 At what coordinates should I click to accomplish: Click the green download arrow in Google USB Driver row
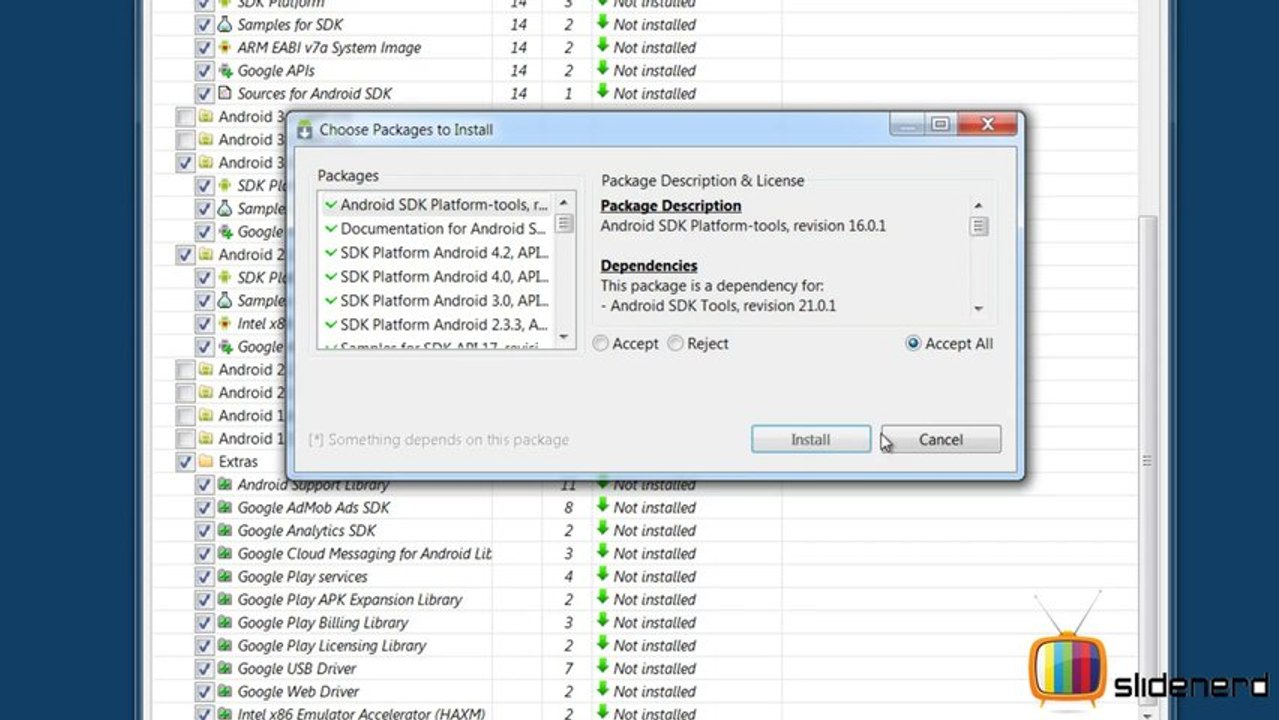coord(602,667)
